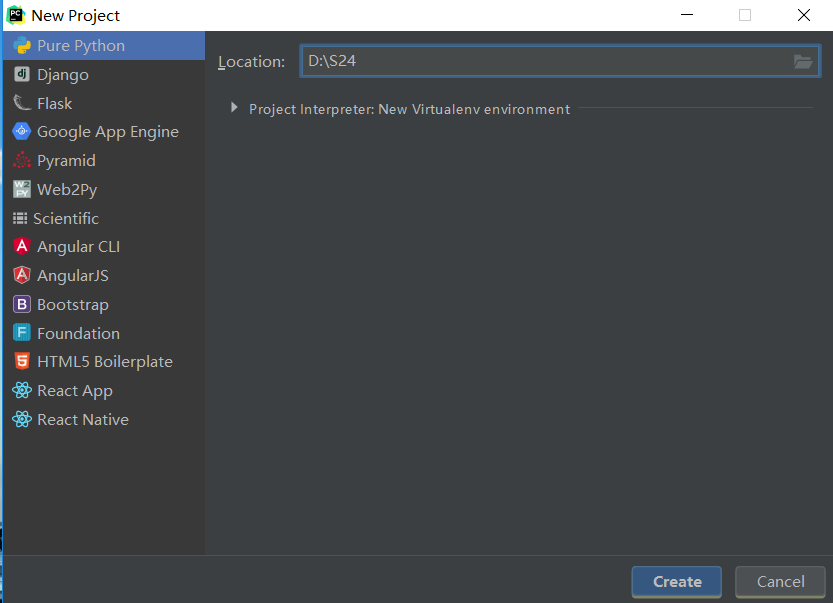Select React Native project type
This screenshot has height=603, width=833.
coord(82,420)
